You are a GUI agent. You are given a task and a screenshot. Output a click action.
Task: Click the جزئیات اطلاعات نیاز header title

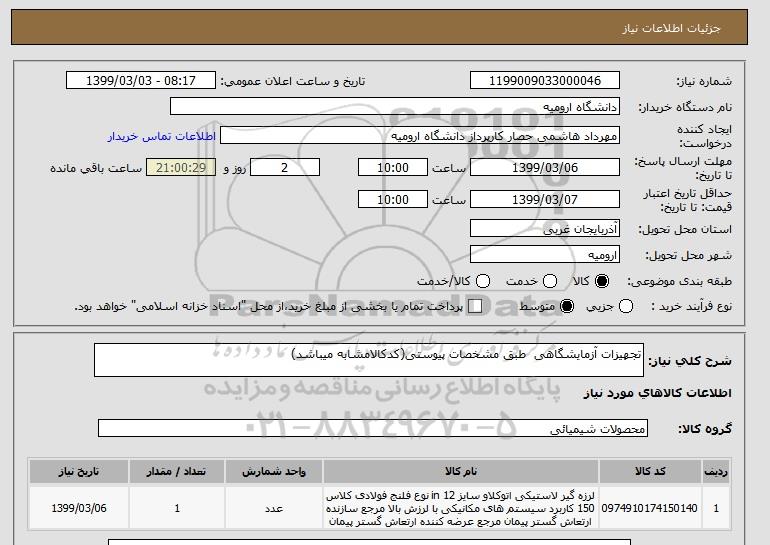coord(671,28)
